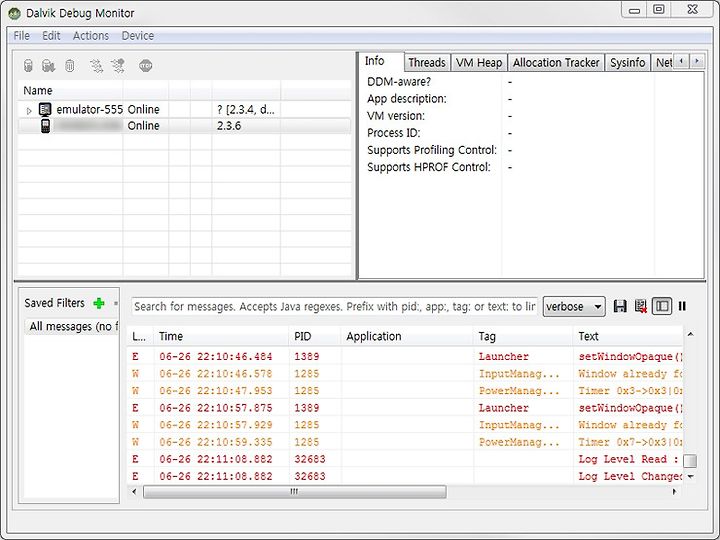This screenshot has height=540, width=720.
Task: Click the Supports HPROF Control label
Action: click(x=429, y=167)
